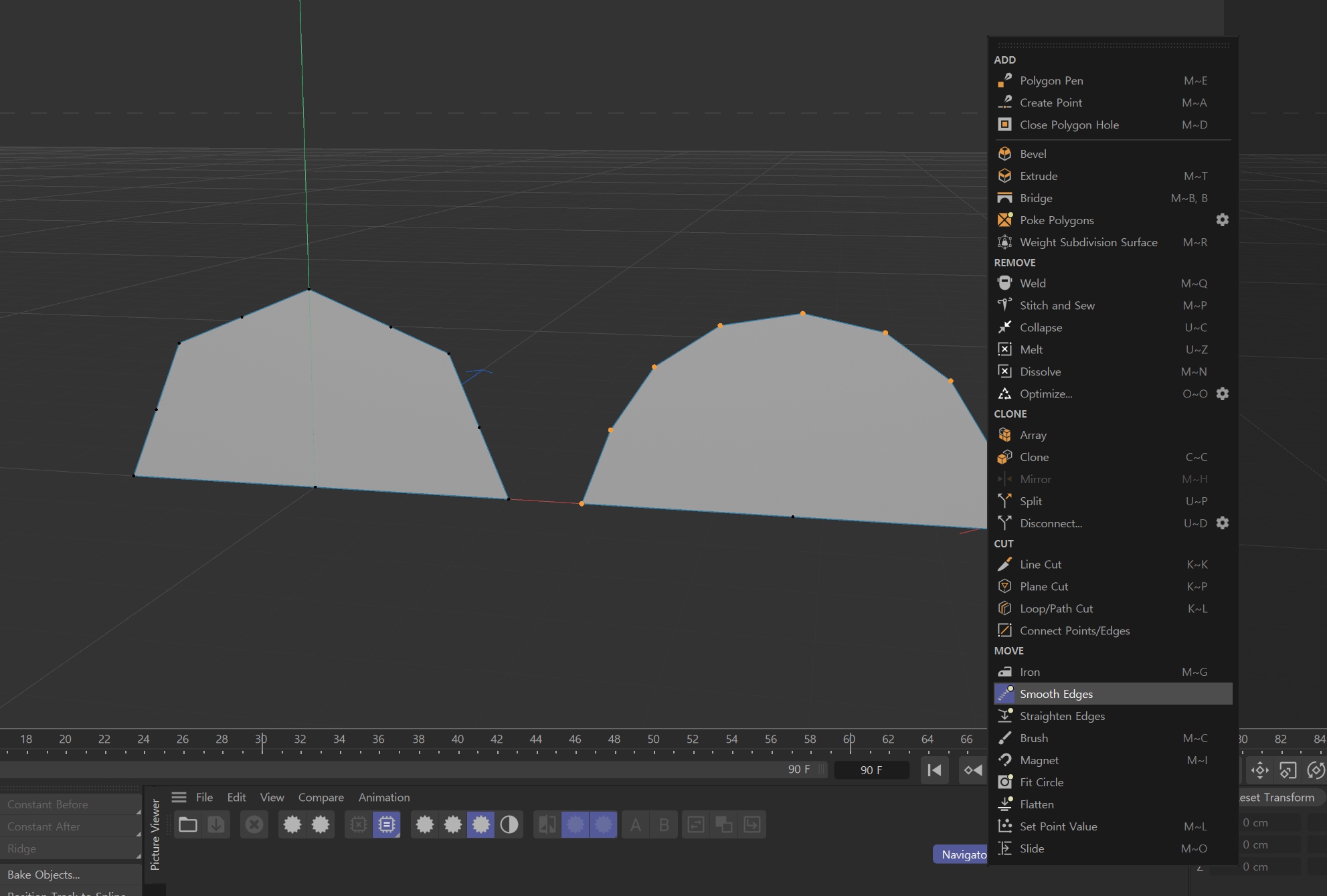
Task: Open Poke Polygons options gear
Action: click(x=1222, y=220)
